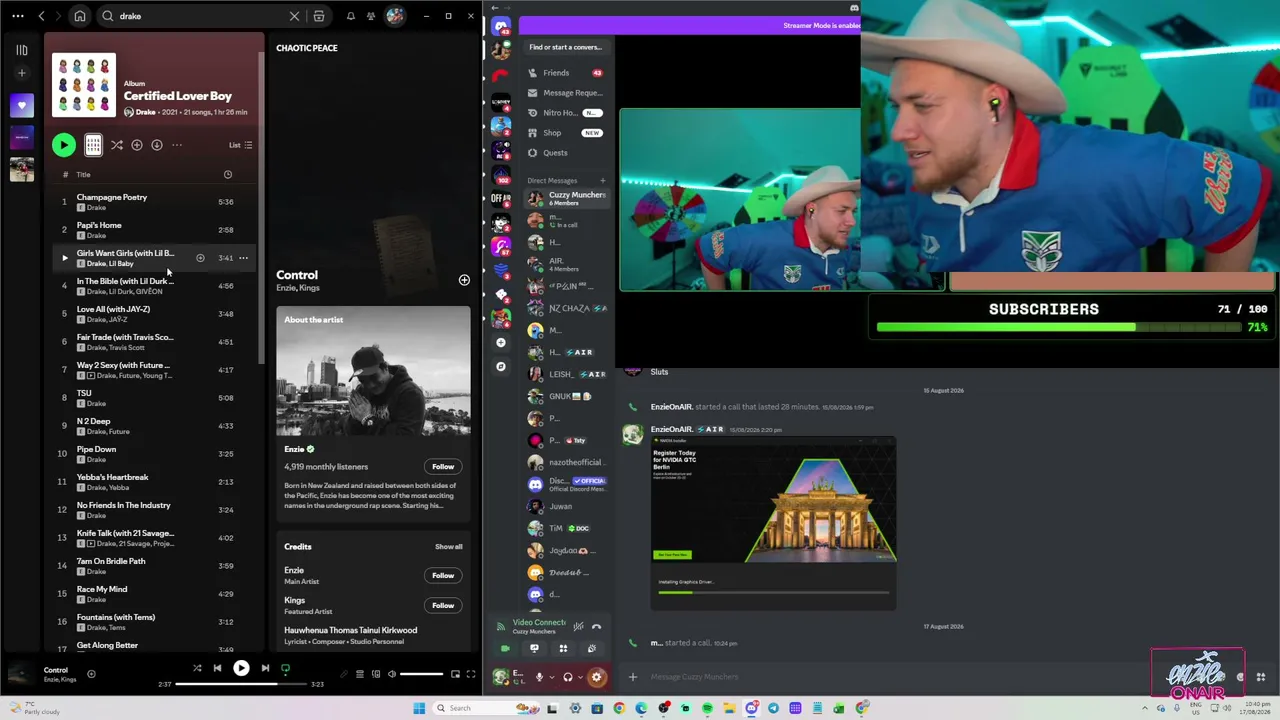The width and height of the screenshot is (1280, 720).
Task: Open Spotify queue
Action: click(x=360, y=674)
